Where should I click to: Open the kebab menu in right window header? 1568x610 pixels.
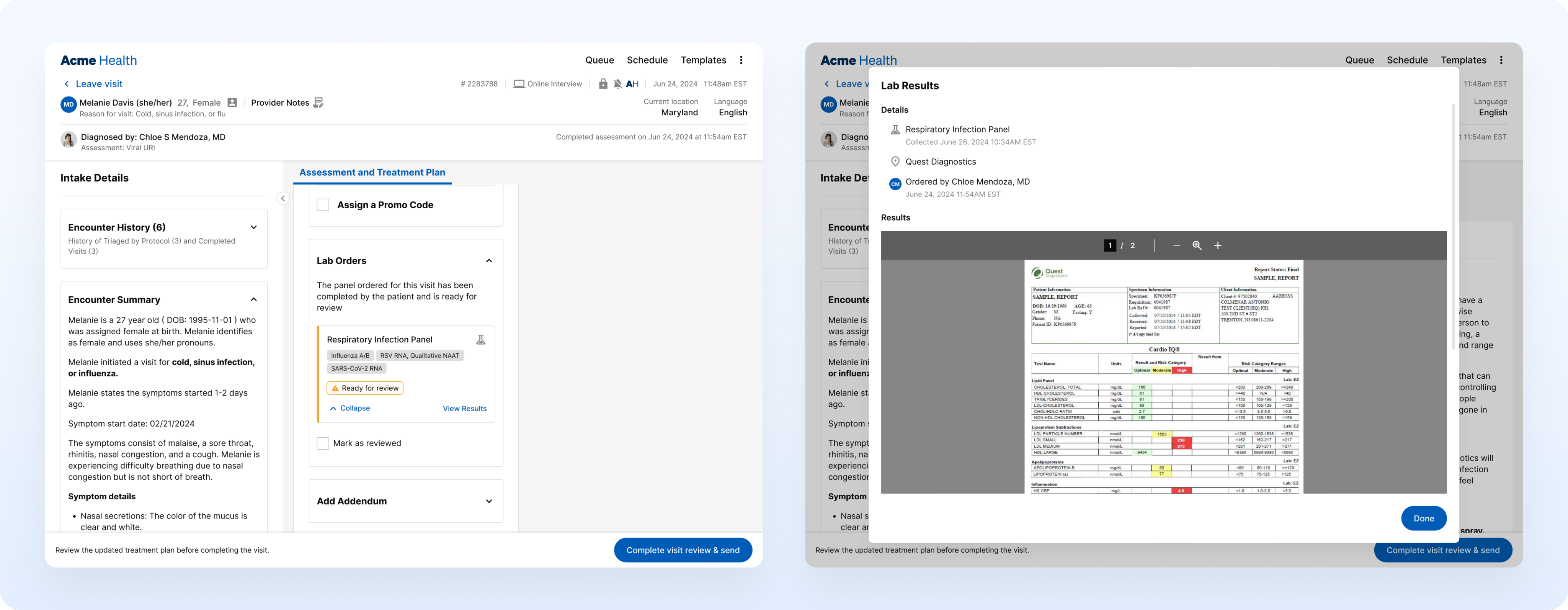[x=1501, y=60]
